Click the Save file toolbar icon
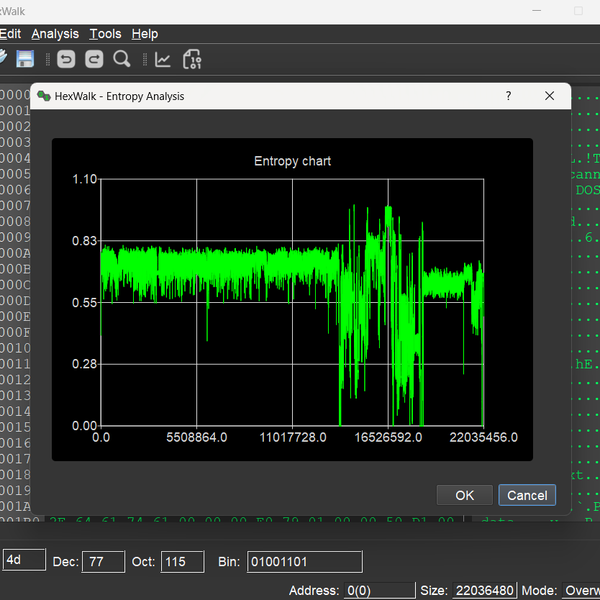This screenshot has width=600, height=600. tap(25, 59)
